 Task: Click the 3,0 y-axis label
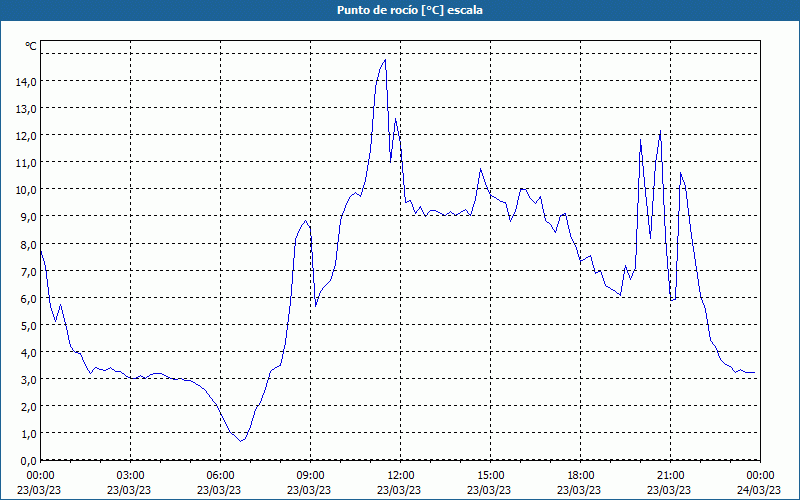click(x=28, y=379)
